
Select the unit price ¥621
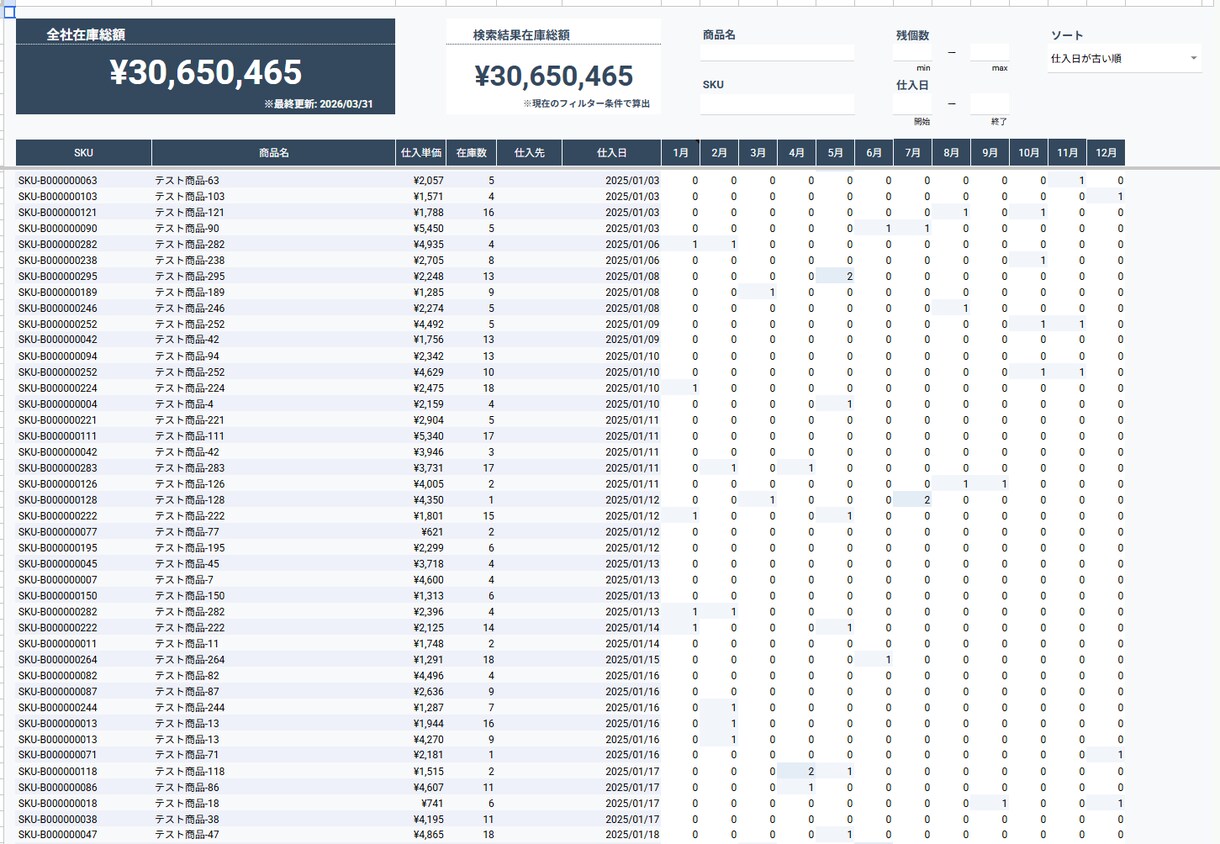click(432, 532)
